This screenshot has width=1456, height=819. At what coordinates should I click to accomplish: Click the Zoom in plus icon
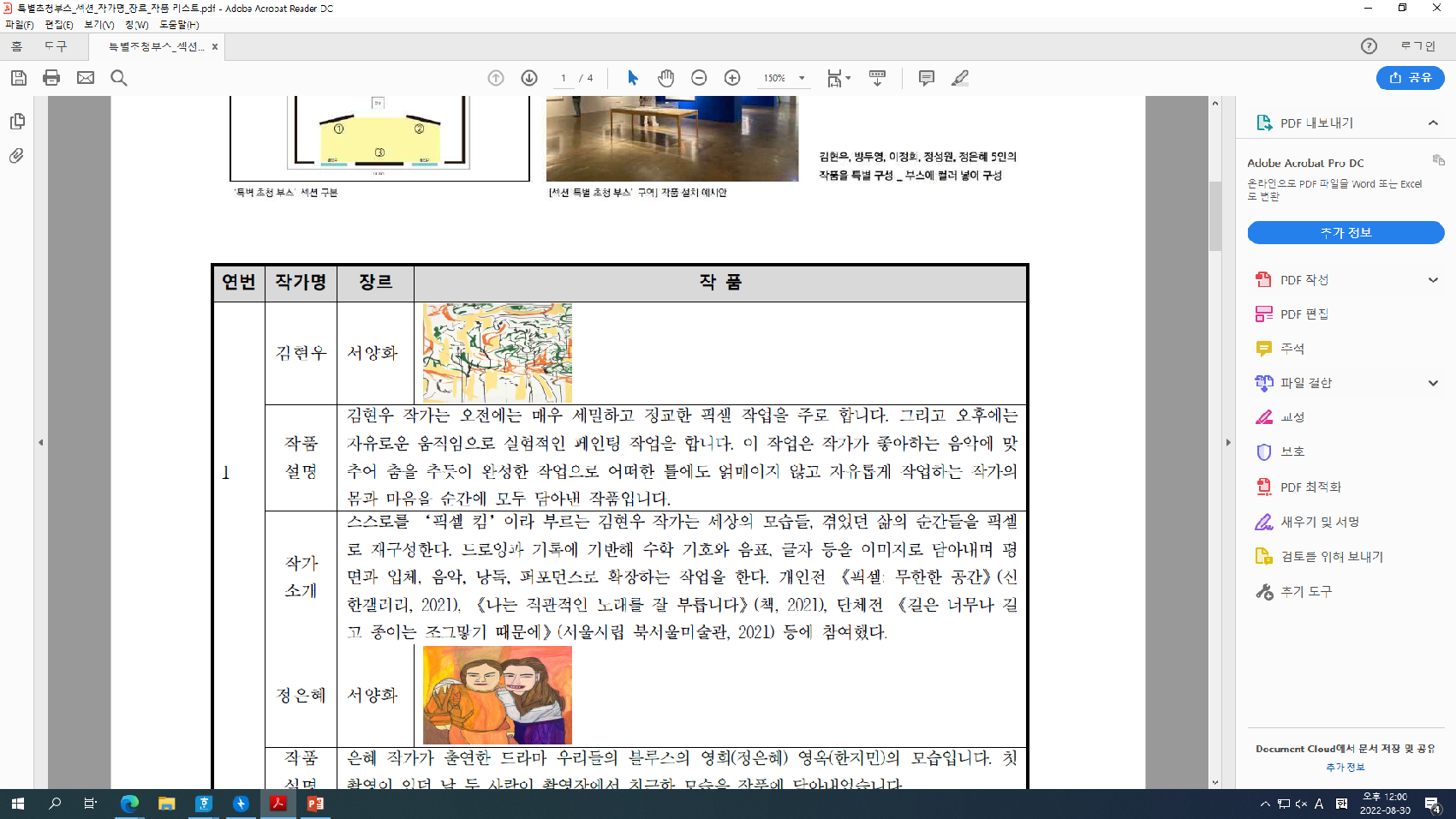click(x=732, y=78)
